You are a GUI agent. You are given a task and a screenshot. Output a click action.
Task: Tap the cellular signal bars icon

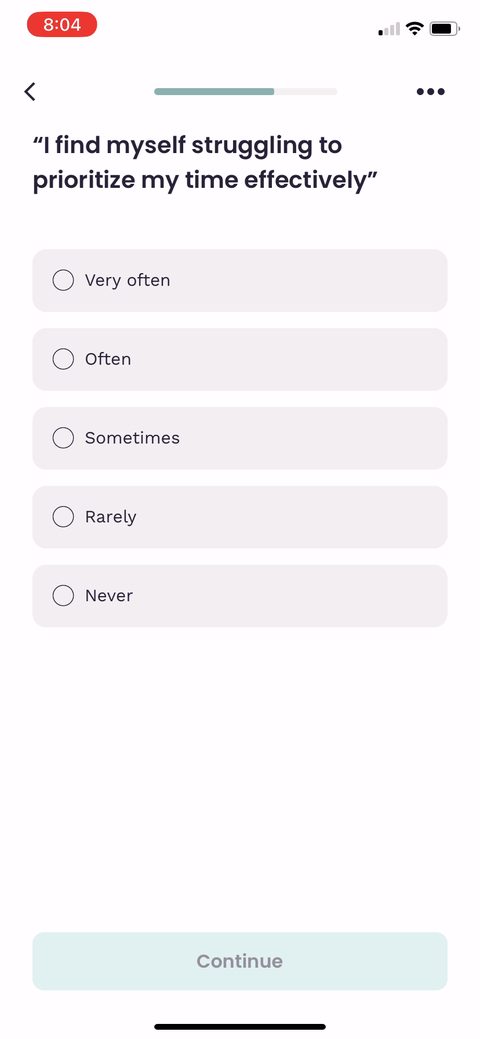tap(389, 29)
